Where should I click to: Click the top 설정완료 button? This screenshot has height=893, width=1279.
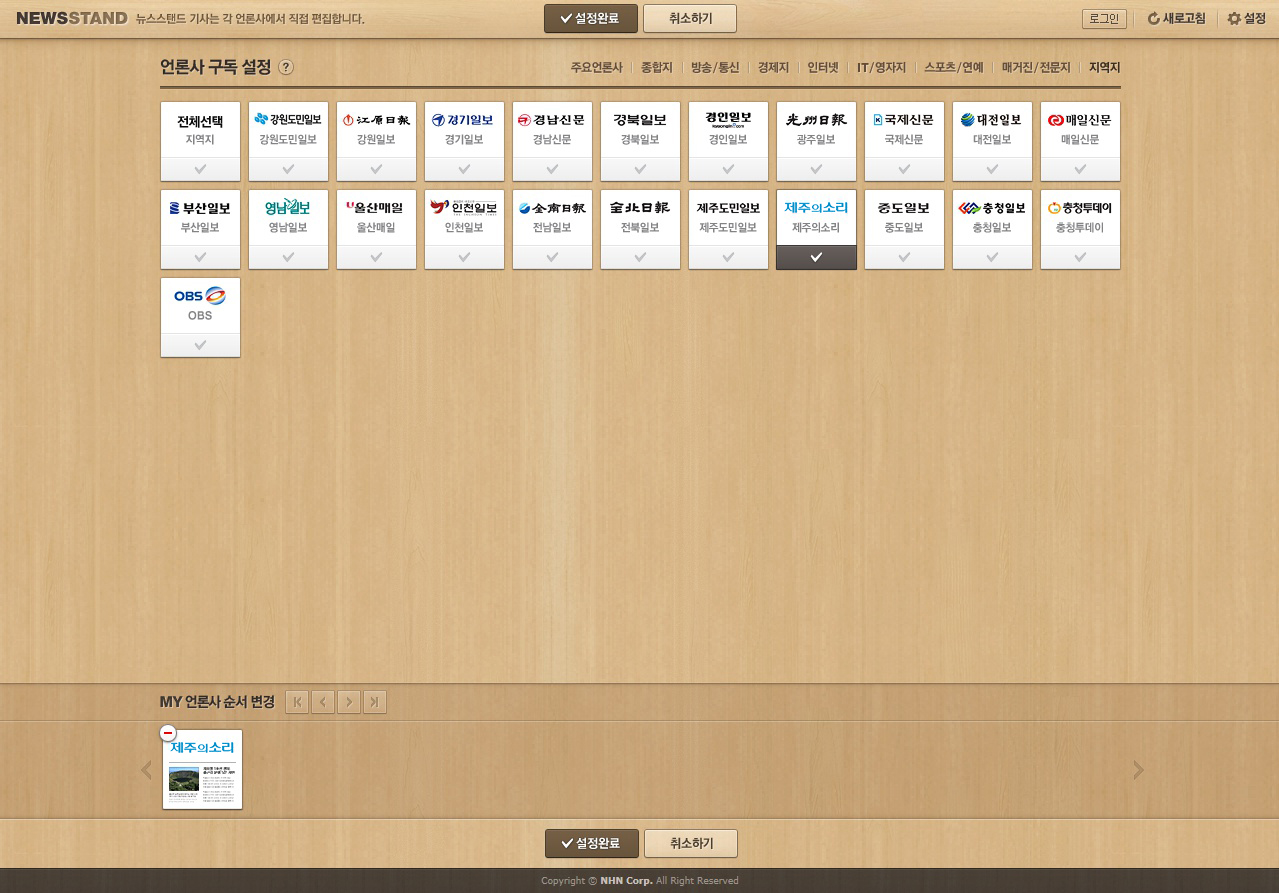[x=591, y=18]
